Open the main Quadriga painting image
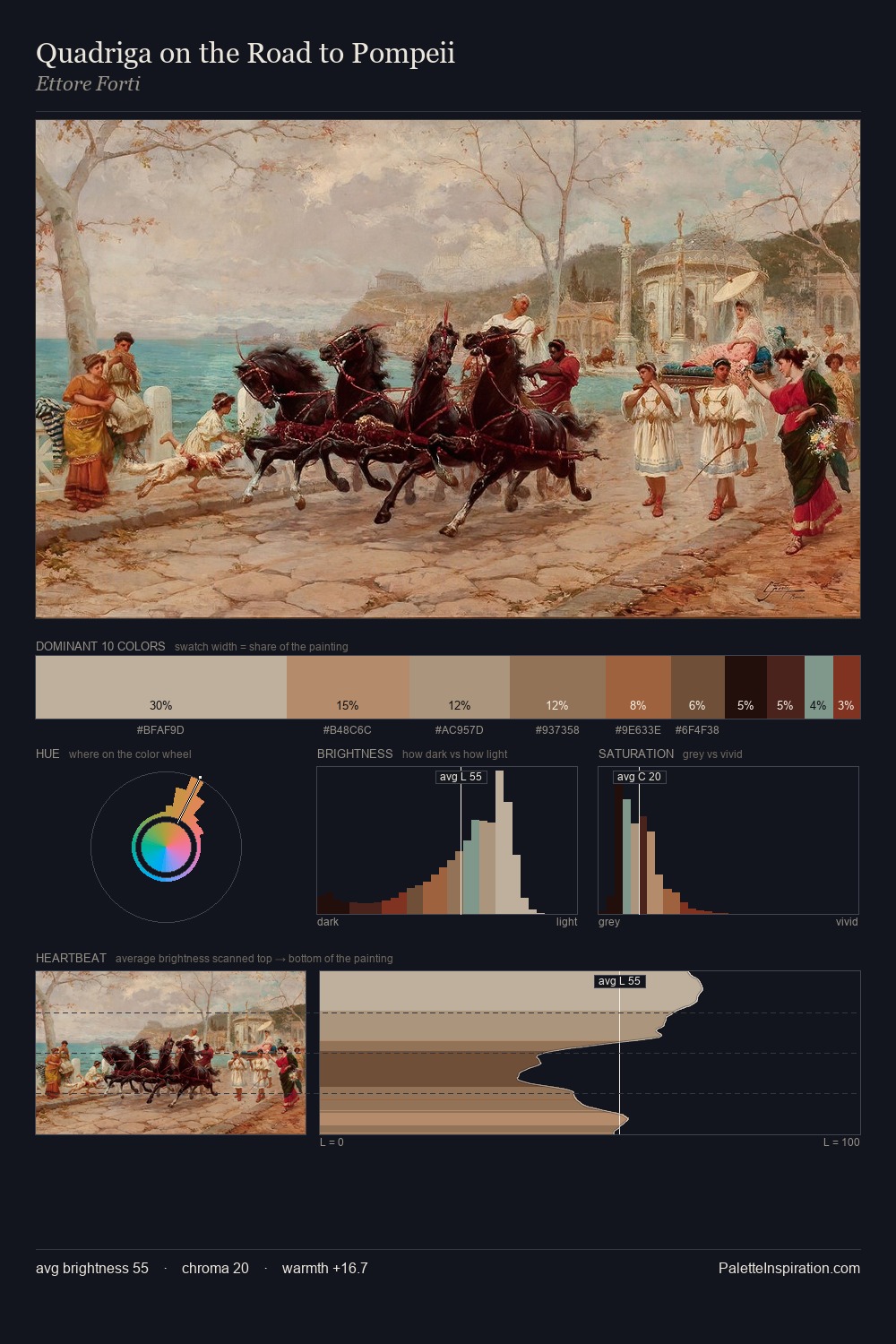Image resolution: width=896 pixels, height=1344 pixels. click(448, 369)
